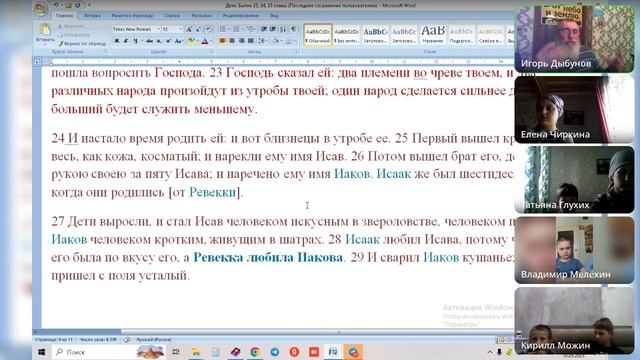Click the Русский (Россия) language indicator
The image size is (640, 360).
154,339
